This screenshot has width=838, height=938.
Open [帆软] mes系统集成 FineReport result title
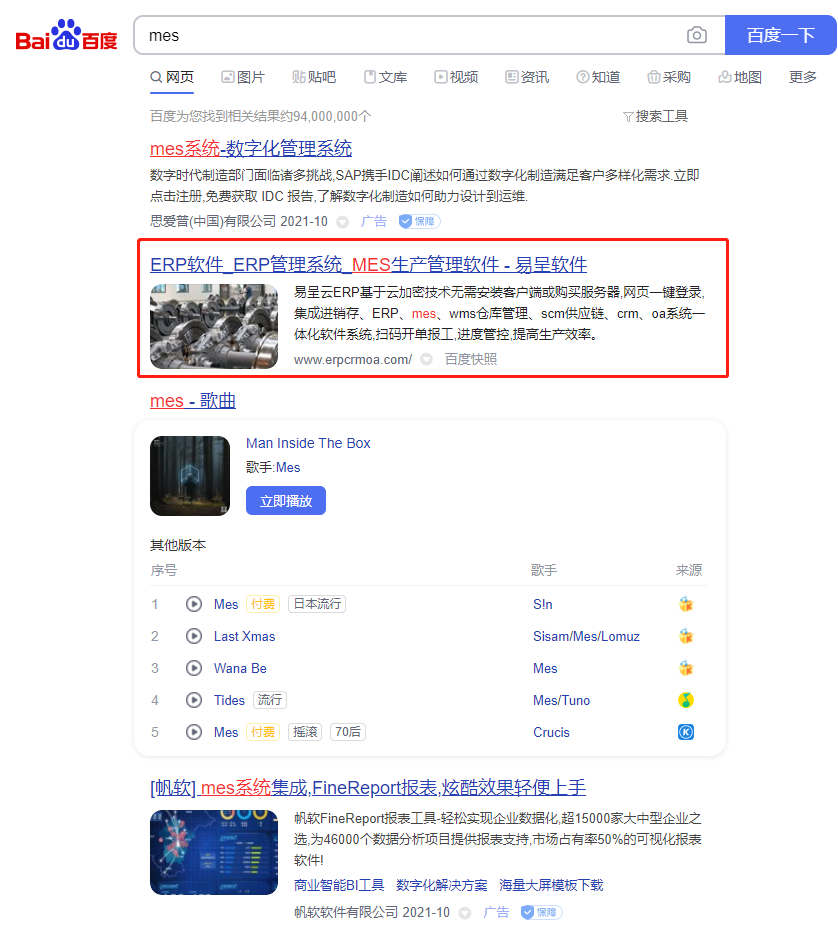click(x=368, y=788)
